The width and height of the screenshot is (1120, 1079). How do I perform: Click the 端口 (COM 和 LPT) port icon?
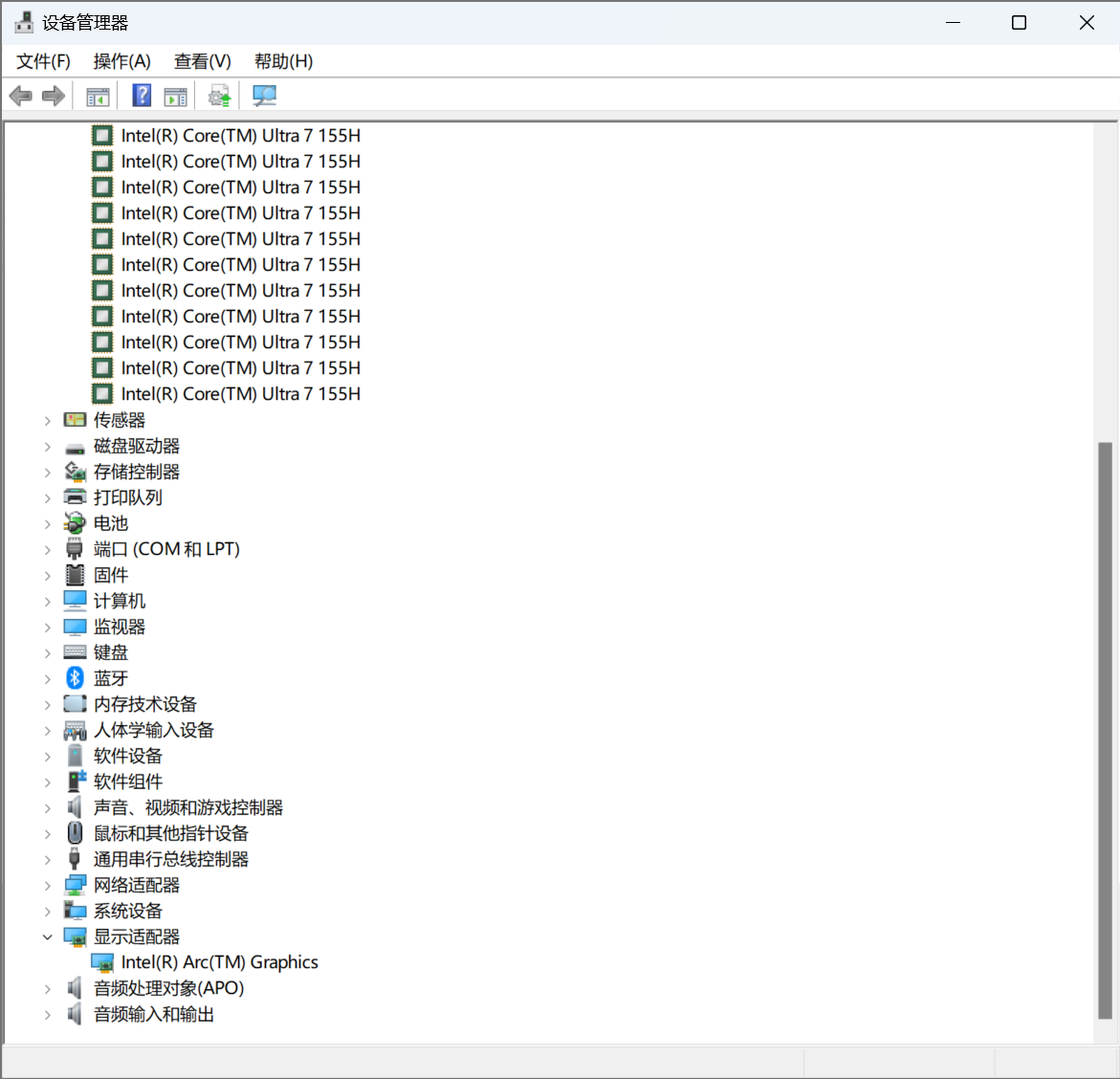pos(75,549)
